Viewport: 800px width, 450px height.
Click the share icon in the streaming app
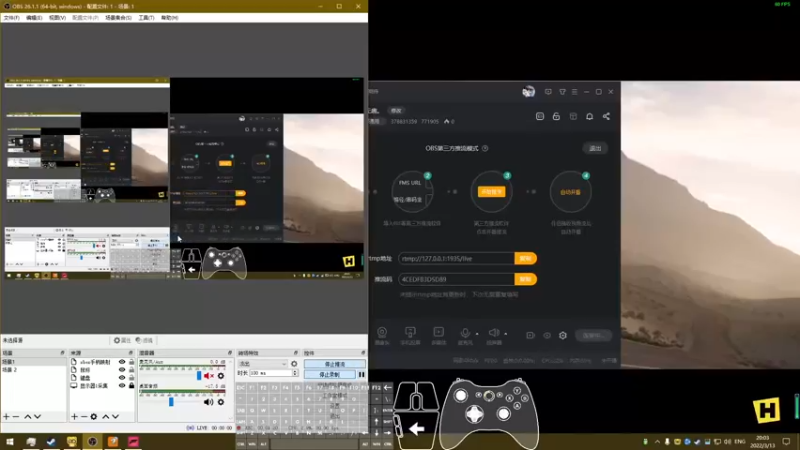pyautogui.click(x=606, y=116)
